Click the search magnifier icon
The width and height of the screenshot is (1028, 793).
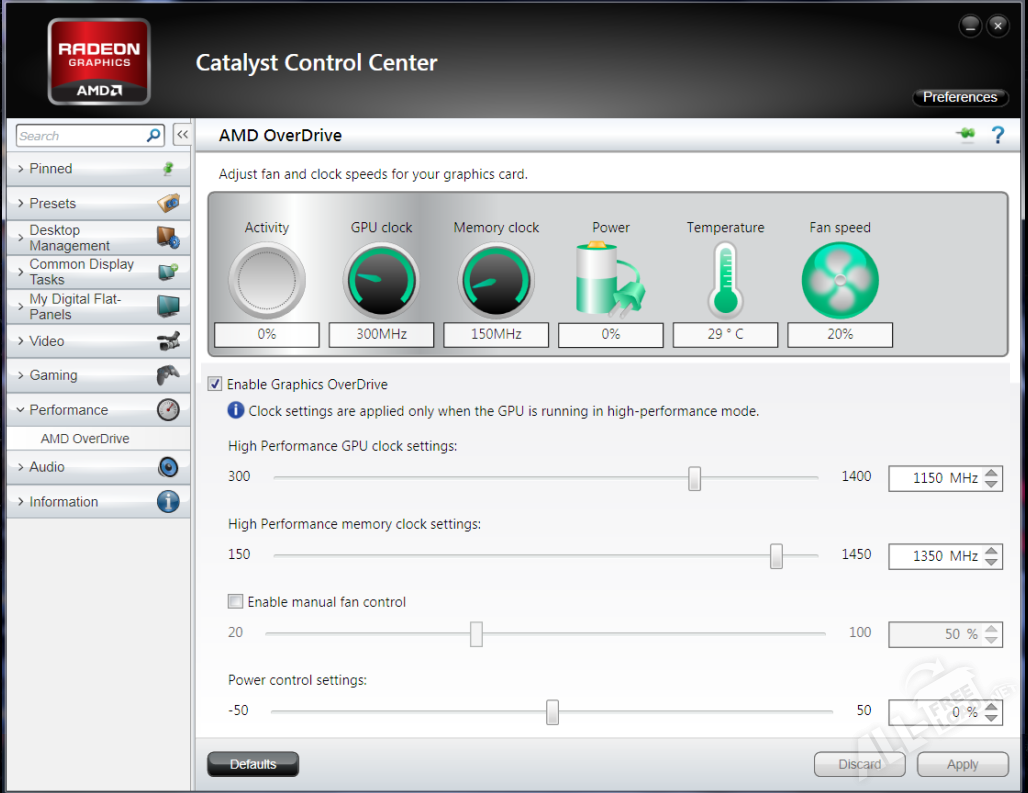(154, 135)
